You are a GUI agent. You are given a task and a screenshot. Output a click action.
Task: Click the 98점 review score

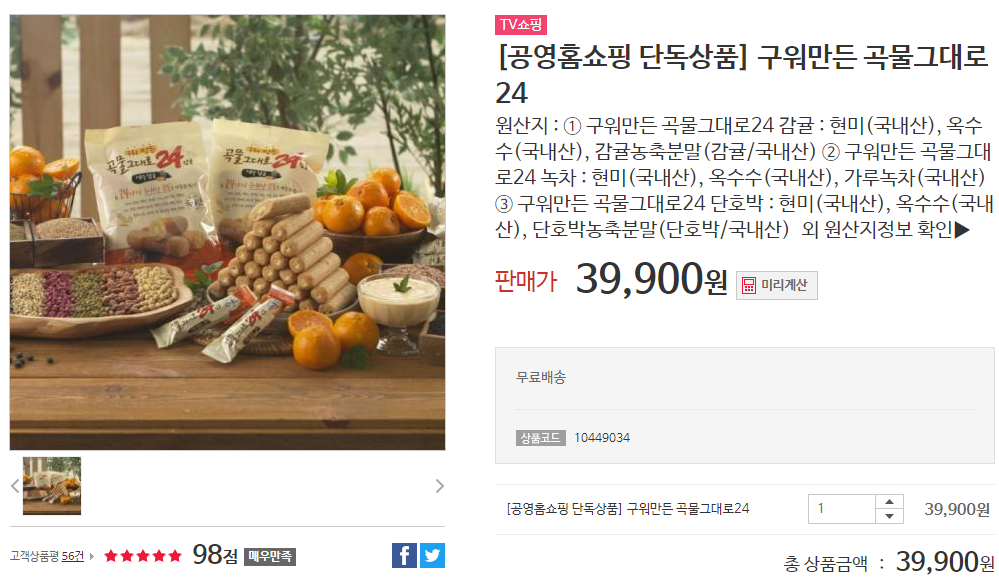[215, 555]
